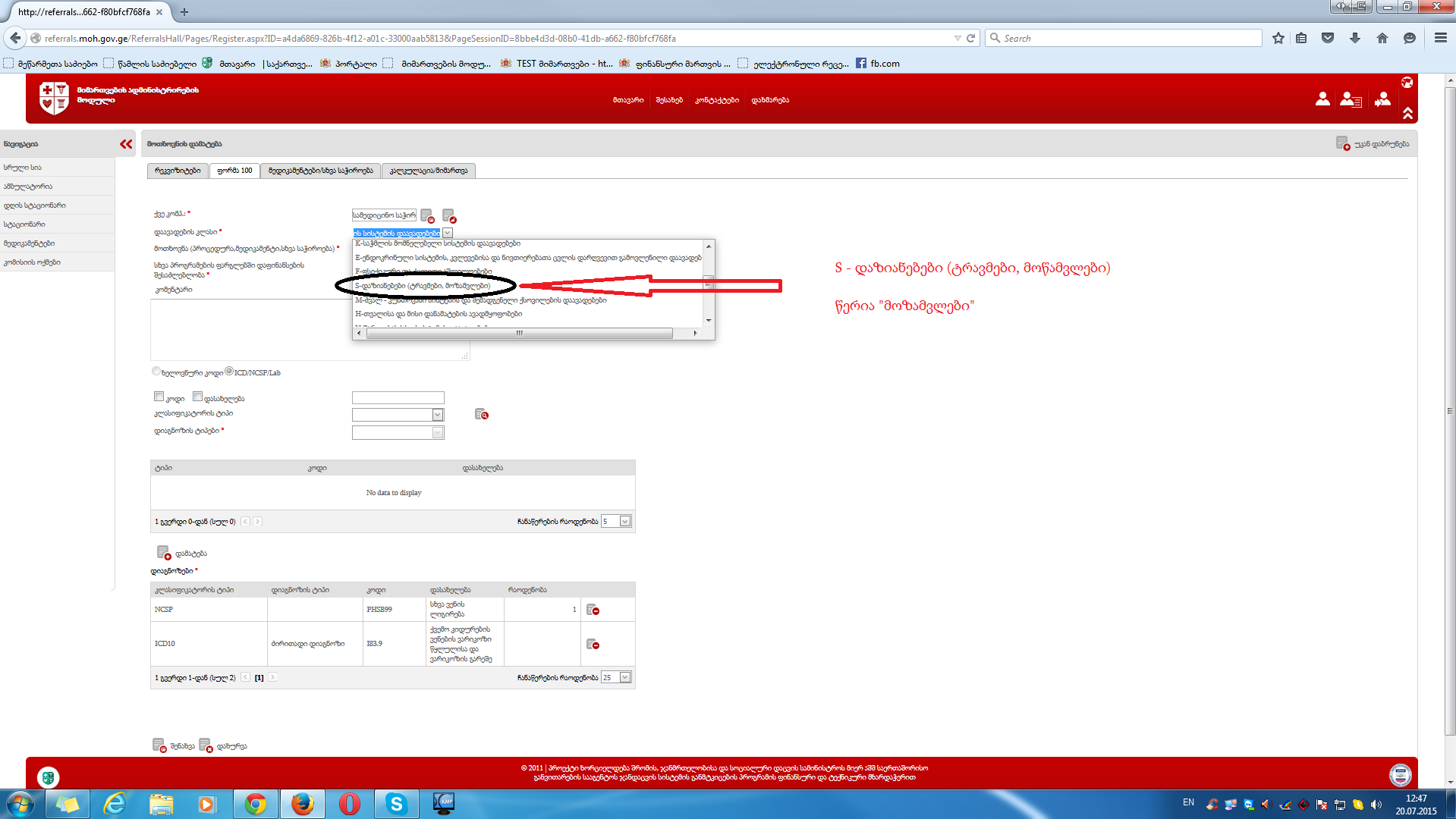Check the დასახელება checkbox
The image size is (1456, 819).
click(x=197, y=397)
